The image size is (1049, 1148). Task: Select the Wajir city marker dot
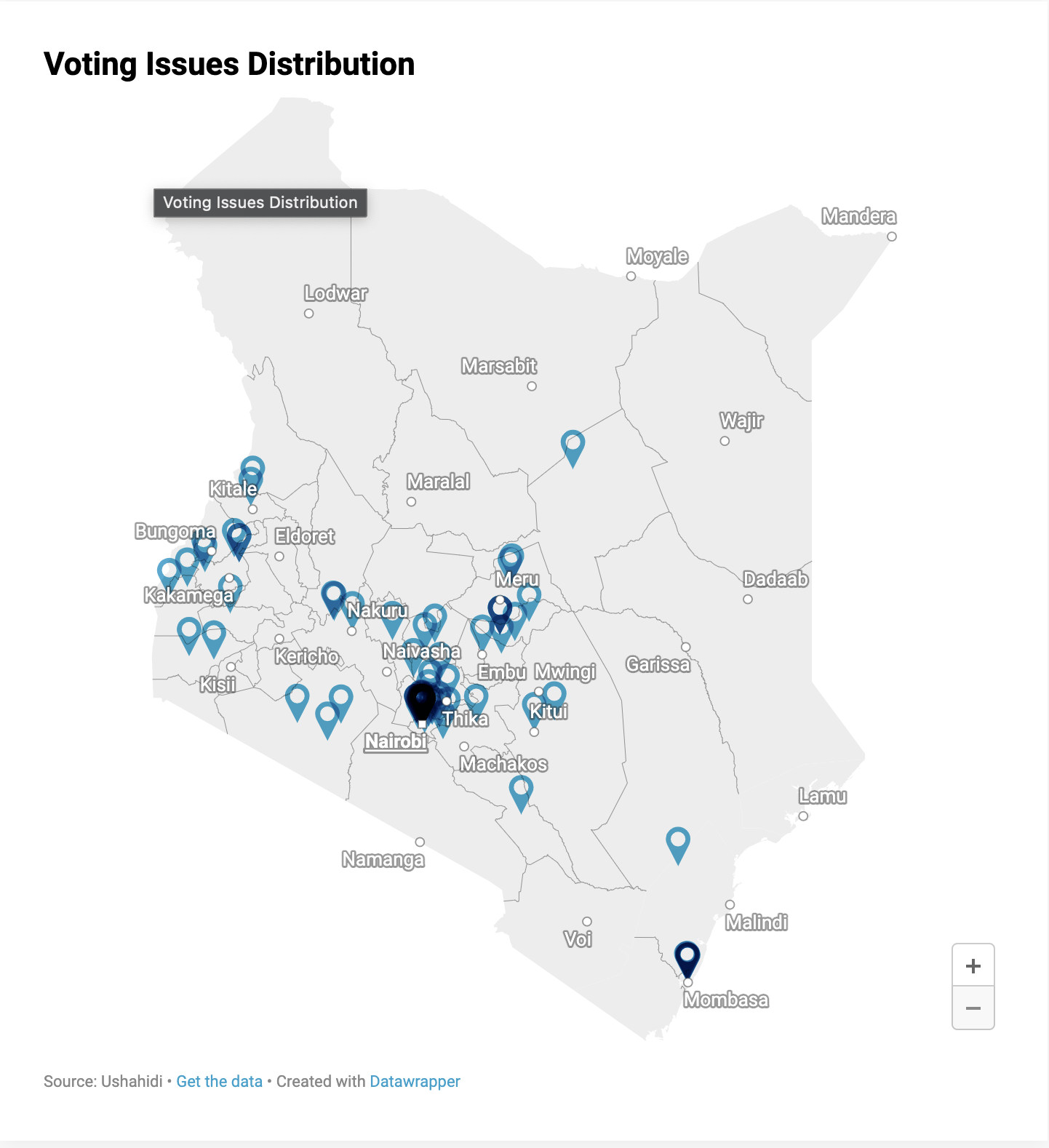click(725, 441)
